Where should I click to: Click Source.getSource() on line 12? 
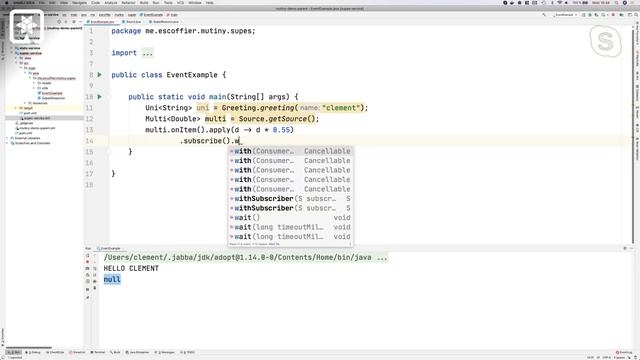277,119
